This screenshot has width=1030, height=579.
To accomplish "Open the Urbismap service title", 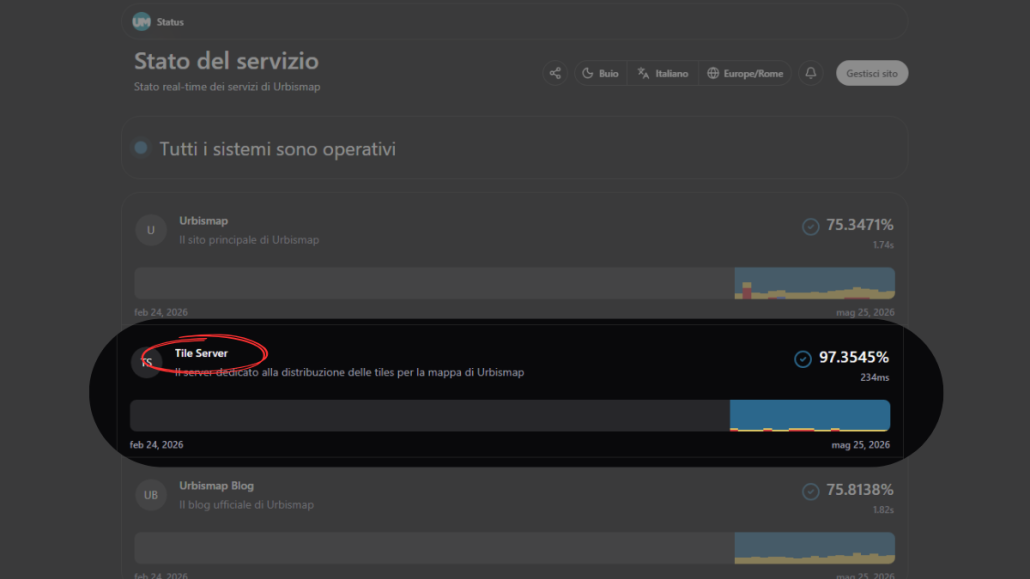I will click(x=204, y=221).
